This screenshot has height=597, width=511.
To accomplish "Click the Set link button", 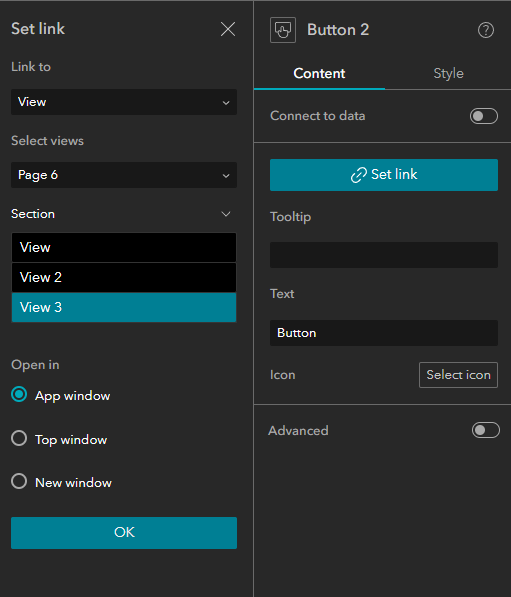I will (384, 175).
